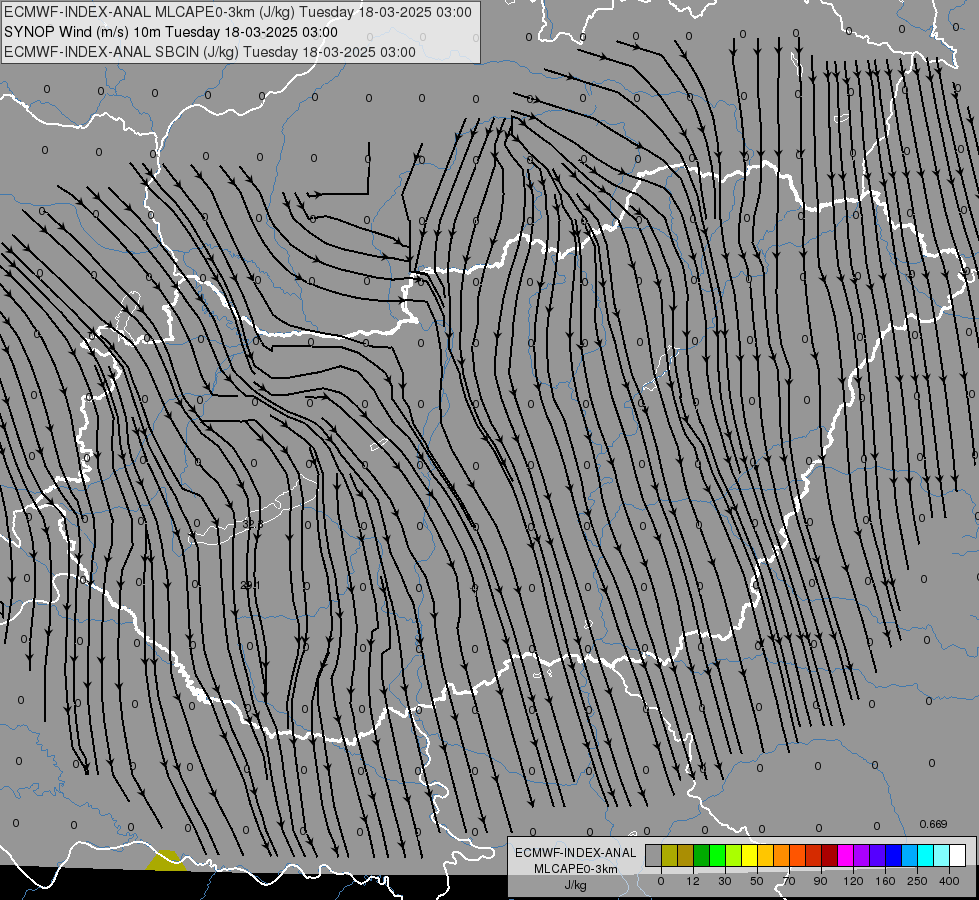Click the pure yellow legend swatch
979x900 pixels.
(x=749, y=855)
